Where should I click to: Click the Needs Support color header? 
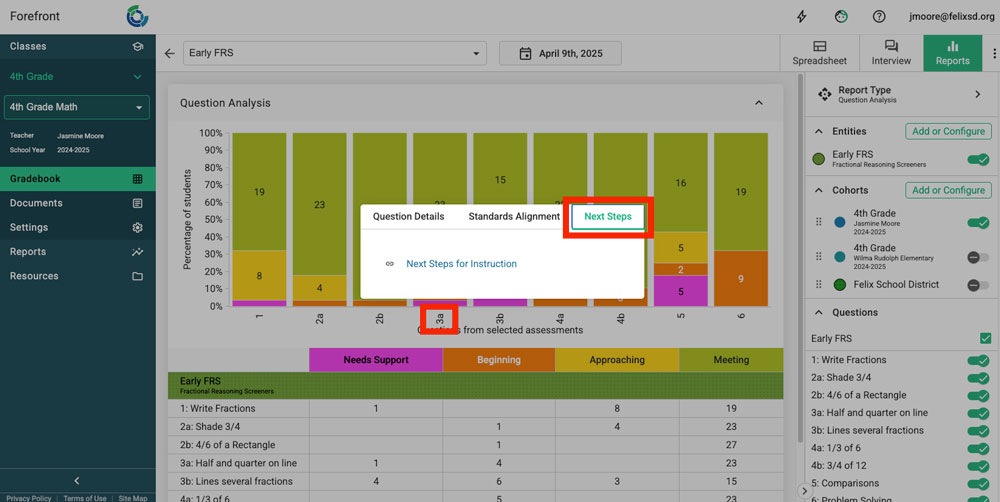click(x=375, y=360)
